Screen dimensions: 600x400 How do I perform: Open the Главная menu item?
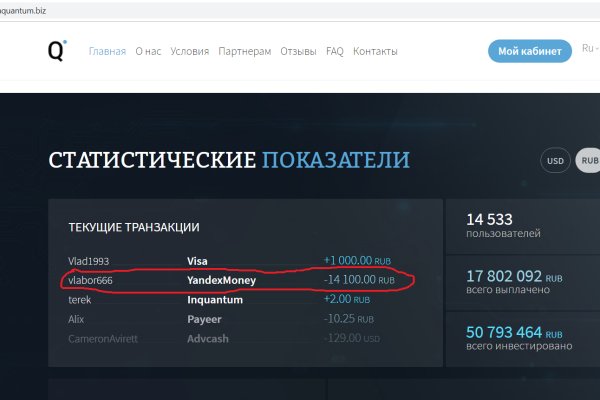(107, 51)
